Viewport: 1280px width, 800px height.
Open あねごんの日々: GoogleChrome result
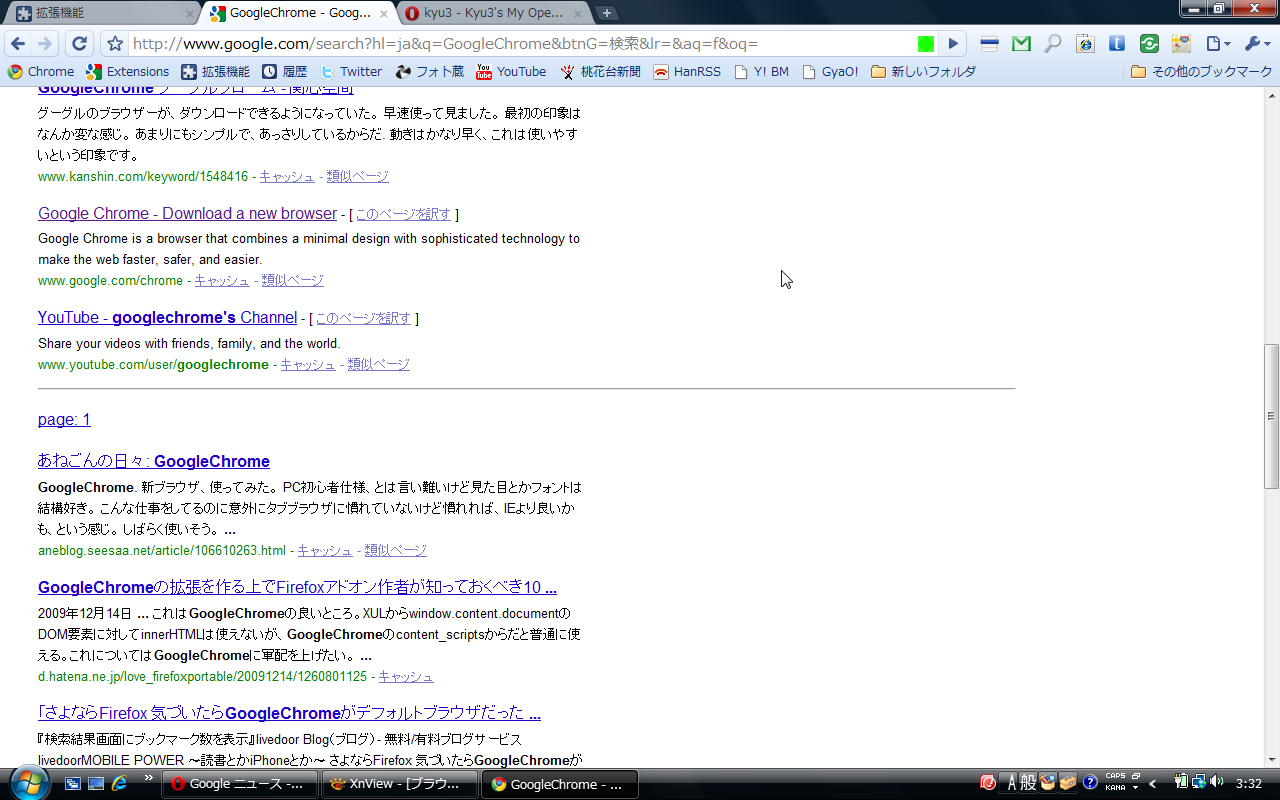point(154,461)
